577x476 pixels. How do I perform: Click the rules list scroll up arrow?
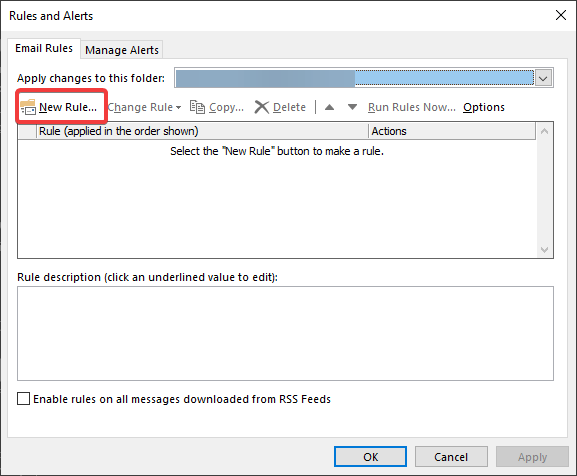click(545, 131)
